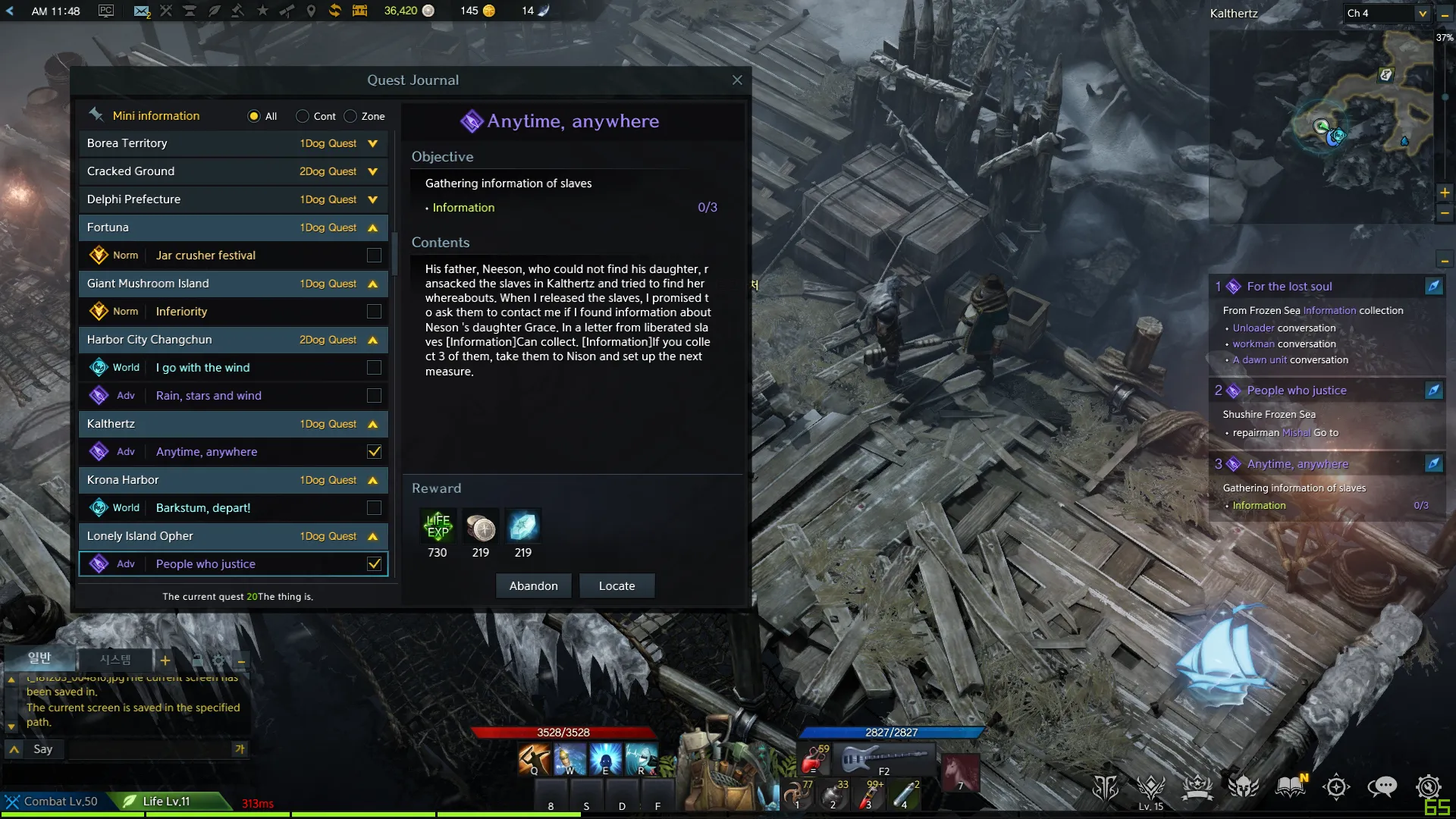Select the 'Cont' radio button filter
1456x819 pixels.
(302, 115)
